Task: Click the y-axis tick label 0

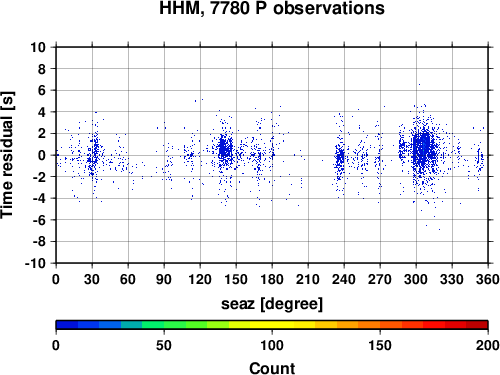Action: 42,155
